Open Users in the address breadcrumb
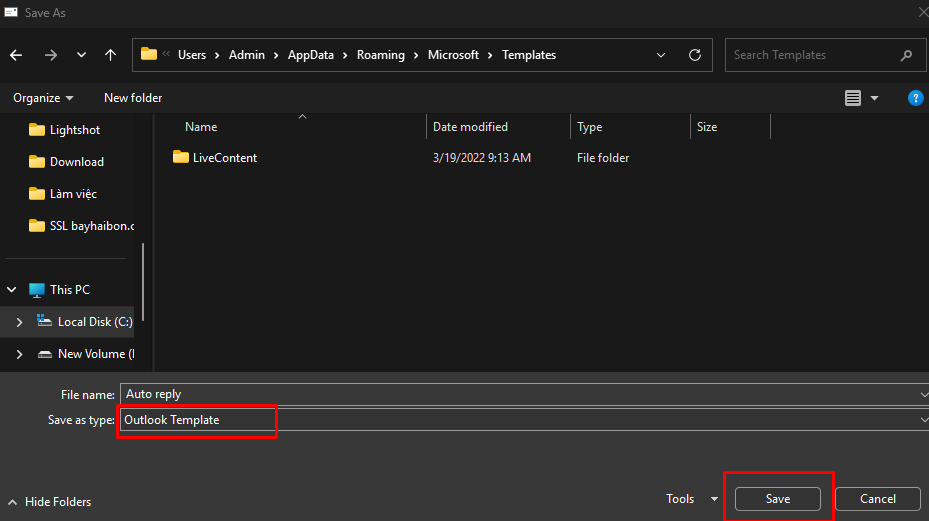929x521 pixels. (192, 55)
